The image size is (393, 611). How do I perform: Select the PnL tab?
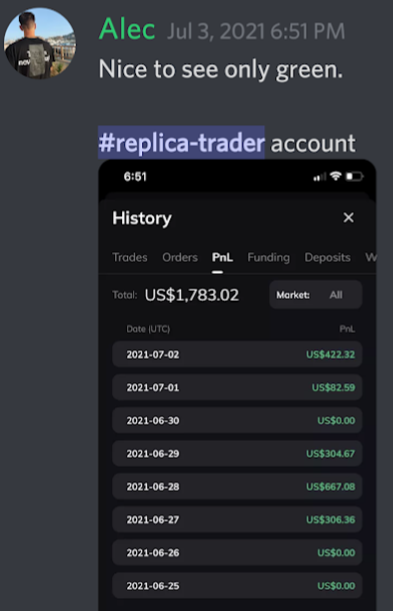[222, 257]
